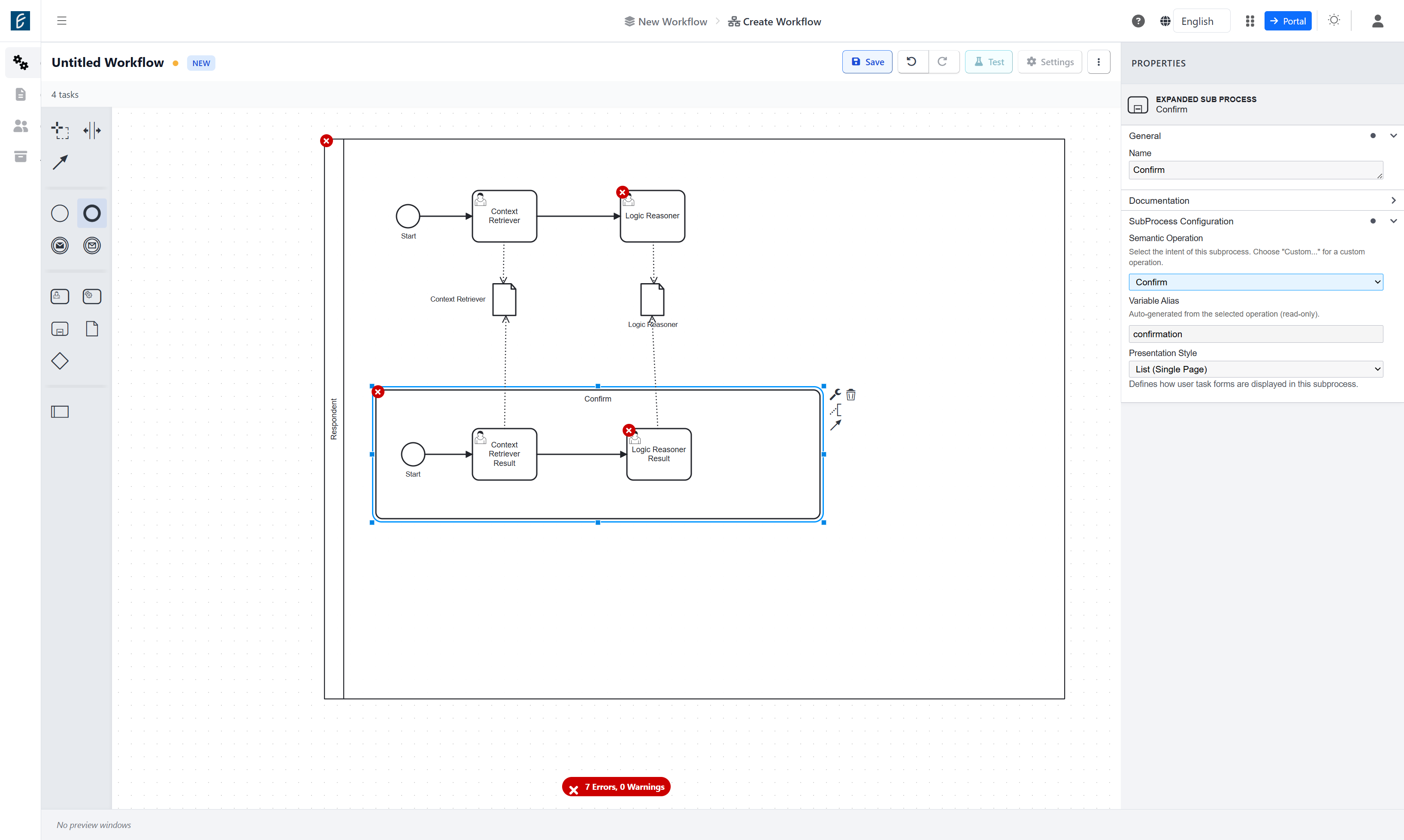Create a pool/participant from palette
The width and height of the screenshot is (1404, 840).
click(60, 411)
